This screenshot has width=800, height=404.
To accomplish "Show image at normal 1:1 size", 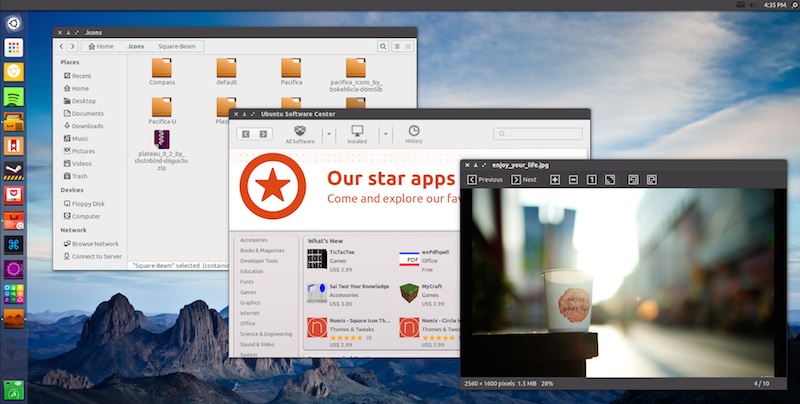I will [x=591, y=180].
